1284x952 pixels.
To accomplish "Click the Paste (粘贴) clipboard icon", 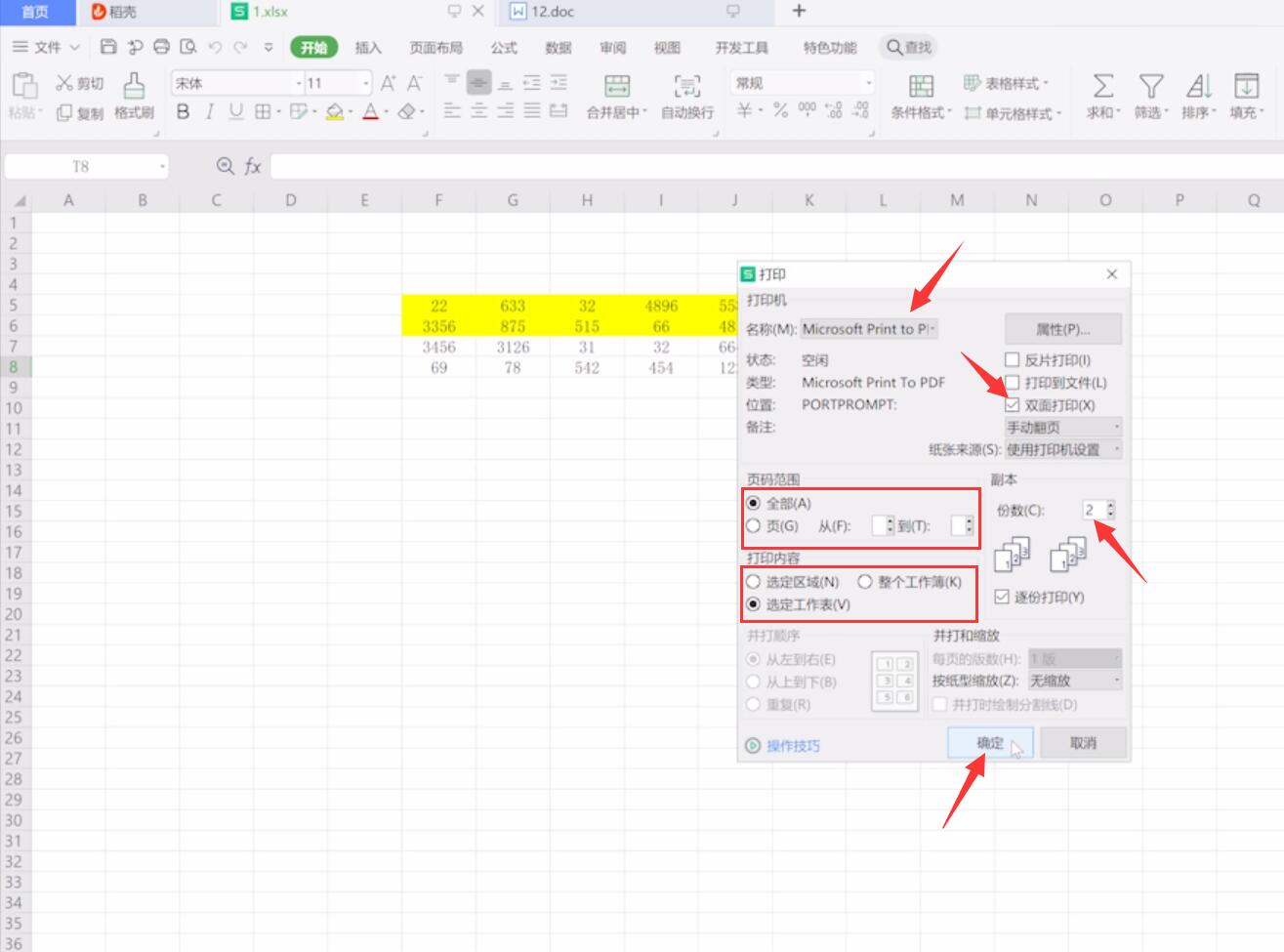I will pos(23,86).
